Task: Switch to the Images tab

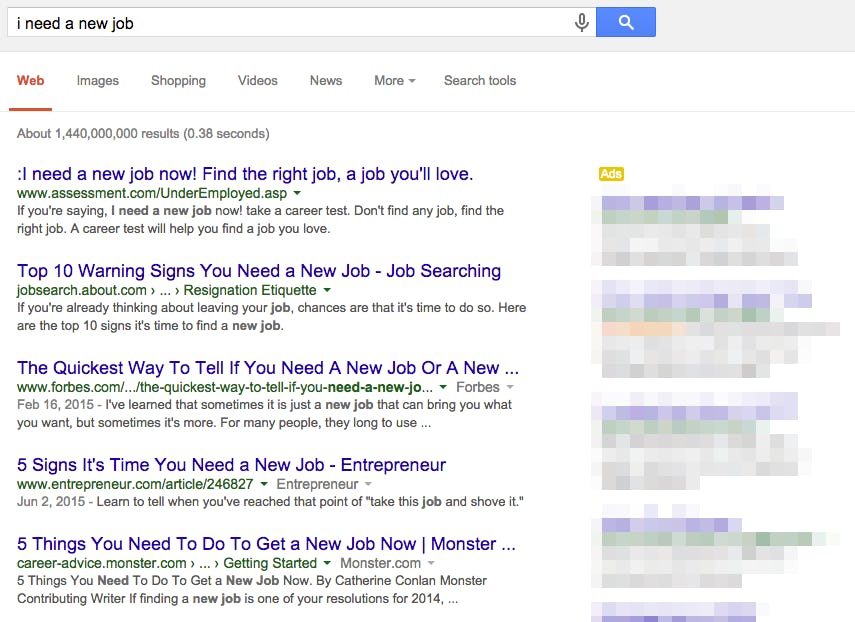Action: point(98,81)
